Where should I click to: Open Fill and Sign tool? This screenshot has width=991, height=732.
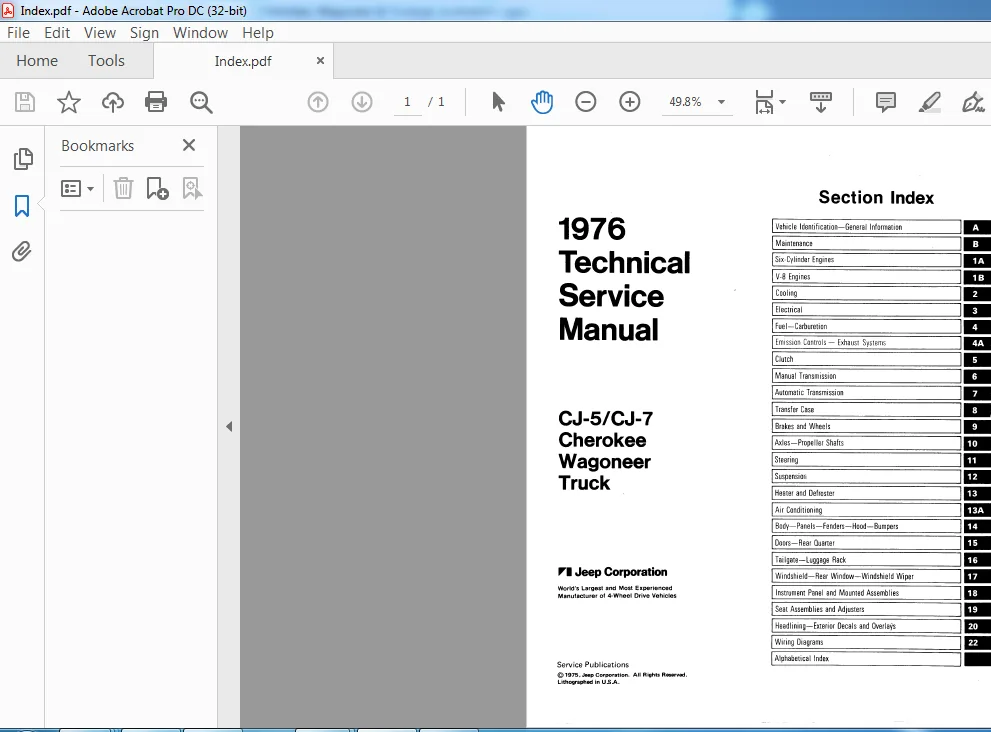tap(973, 102)
